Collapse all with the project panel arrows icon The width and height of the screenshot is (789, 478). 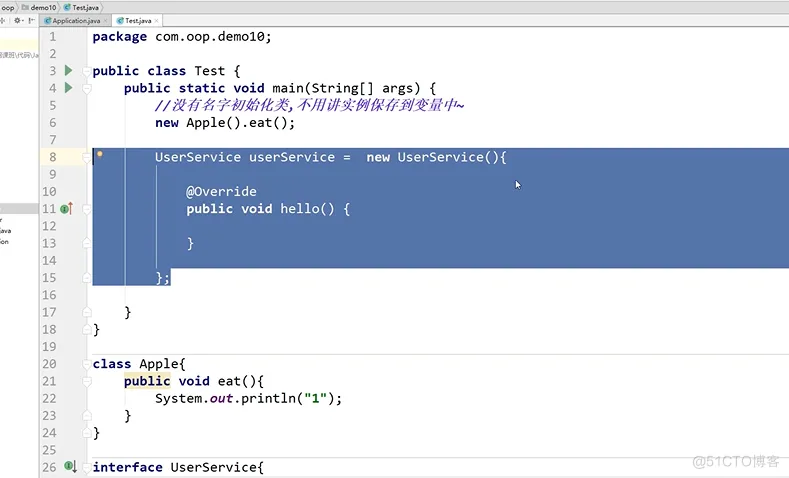3,21
